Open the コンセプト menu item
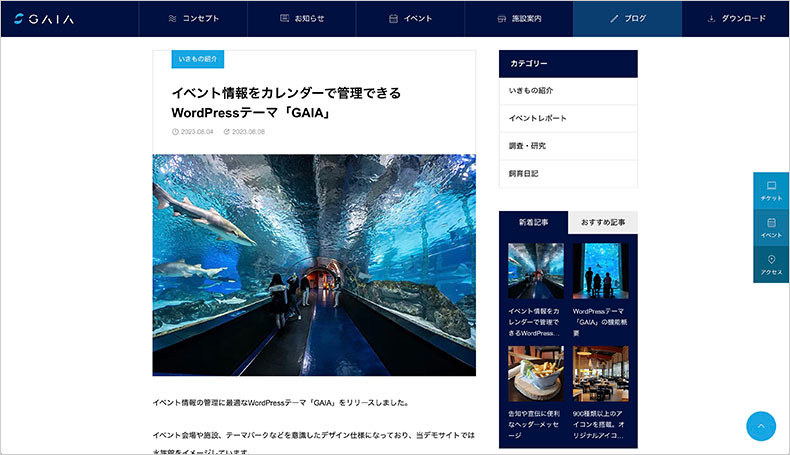Viewport: 790px width, 455px height. (x=193, y=19)
